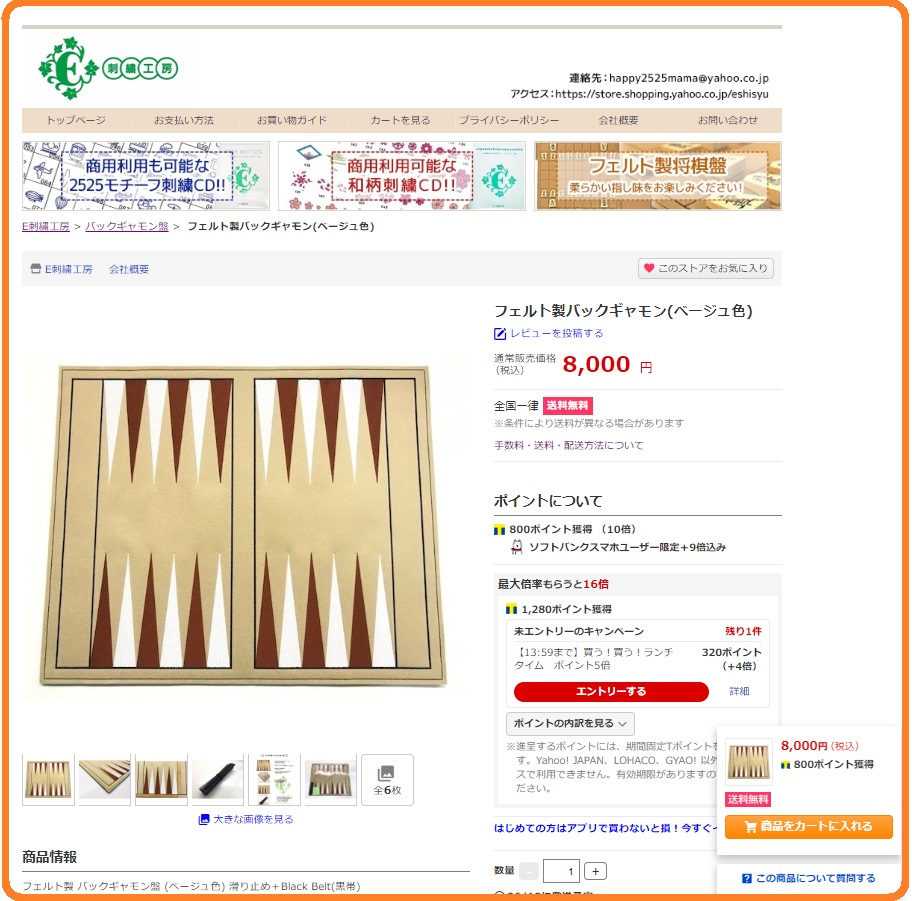
Task: Click the quantity input field
Action: [x=561, y=871]
